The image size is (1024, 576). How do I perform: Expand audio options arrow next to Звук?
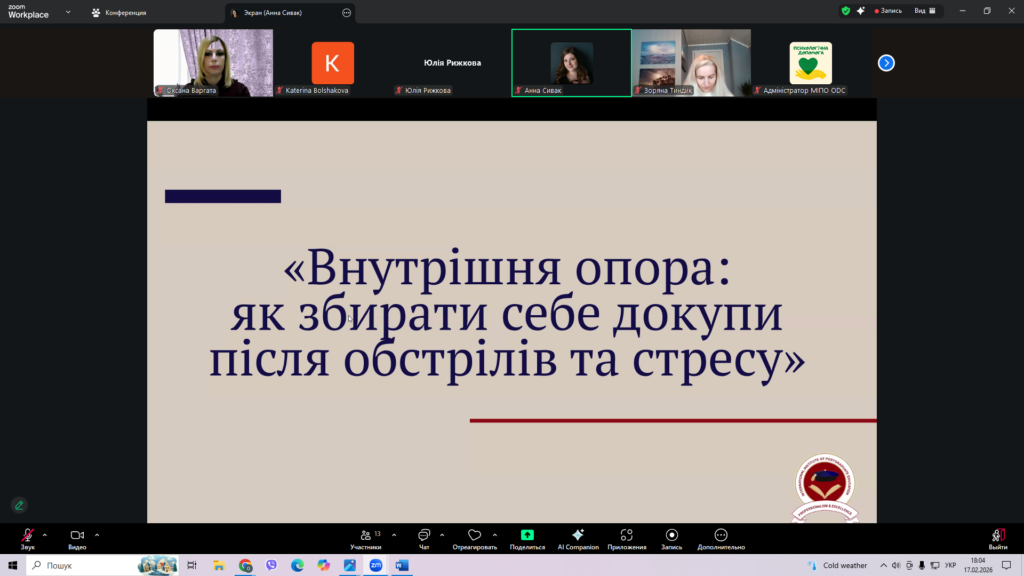pos(45,535)
